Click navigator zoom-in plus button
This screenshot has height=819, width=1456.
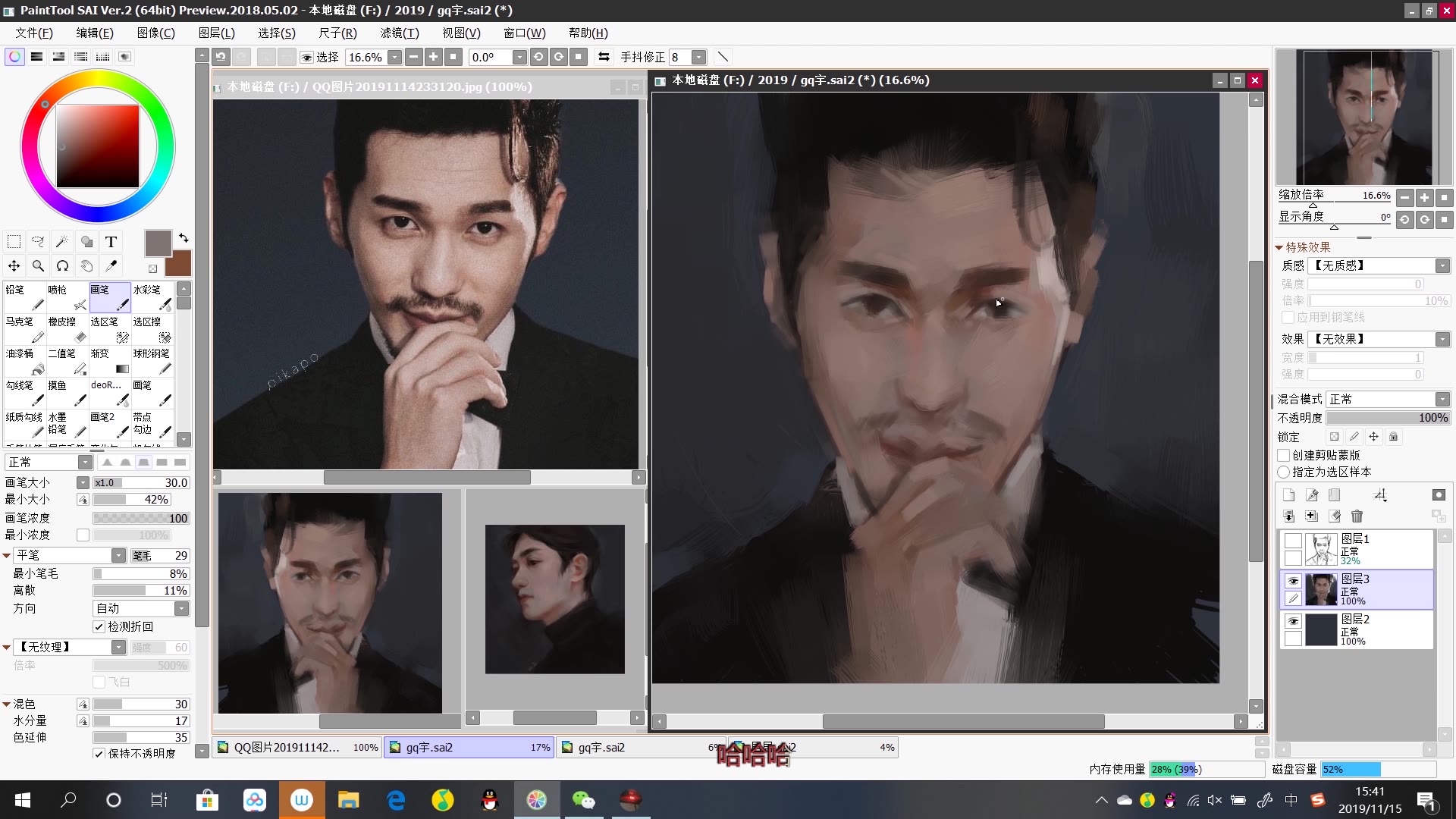point(1425,198)
